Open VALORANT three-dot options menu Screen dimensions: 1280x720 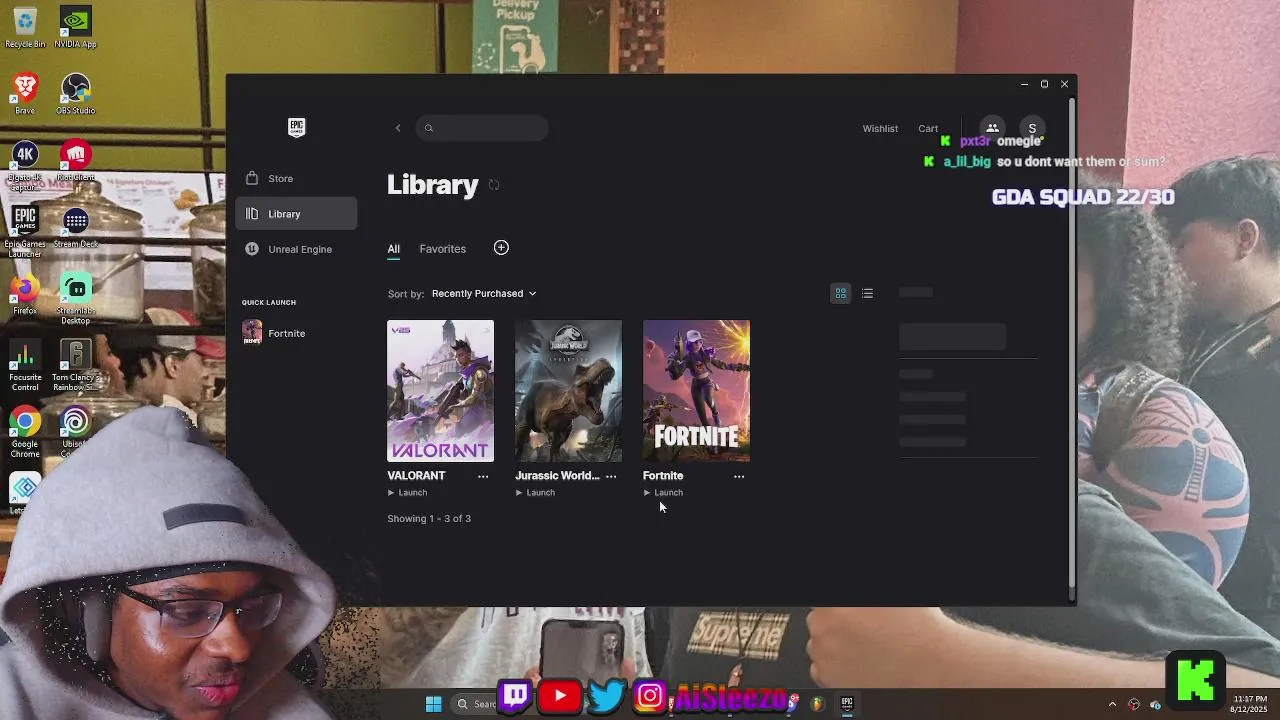tap(483, 476)
